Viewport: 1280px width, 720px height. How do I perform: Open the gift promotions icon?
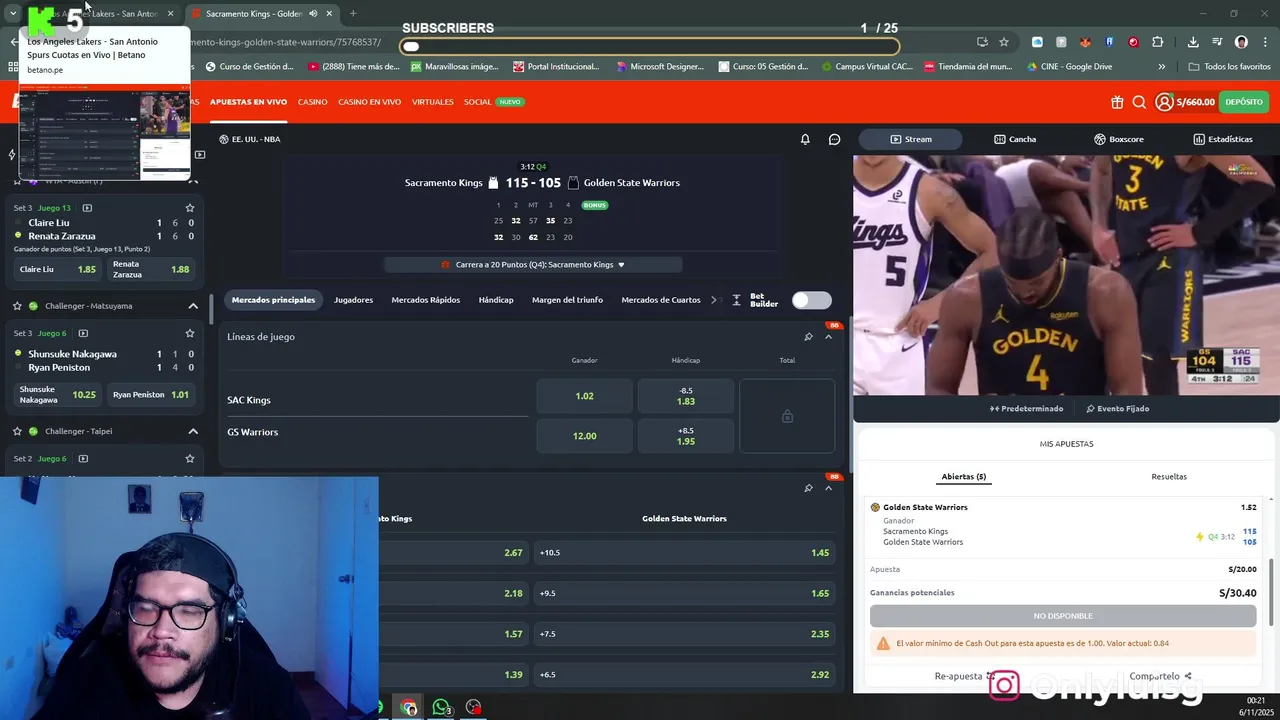1117,102
